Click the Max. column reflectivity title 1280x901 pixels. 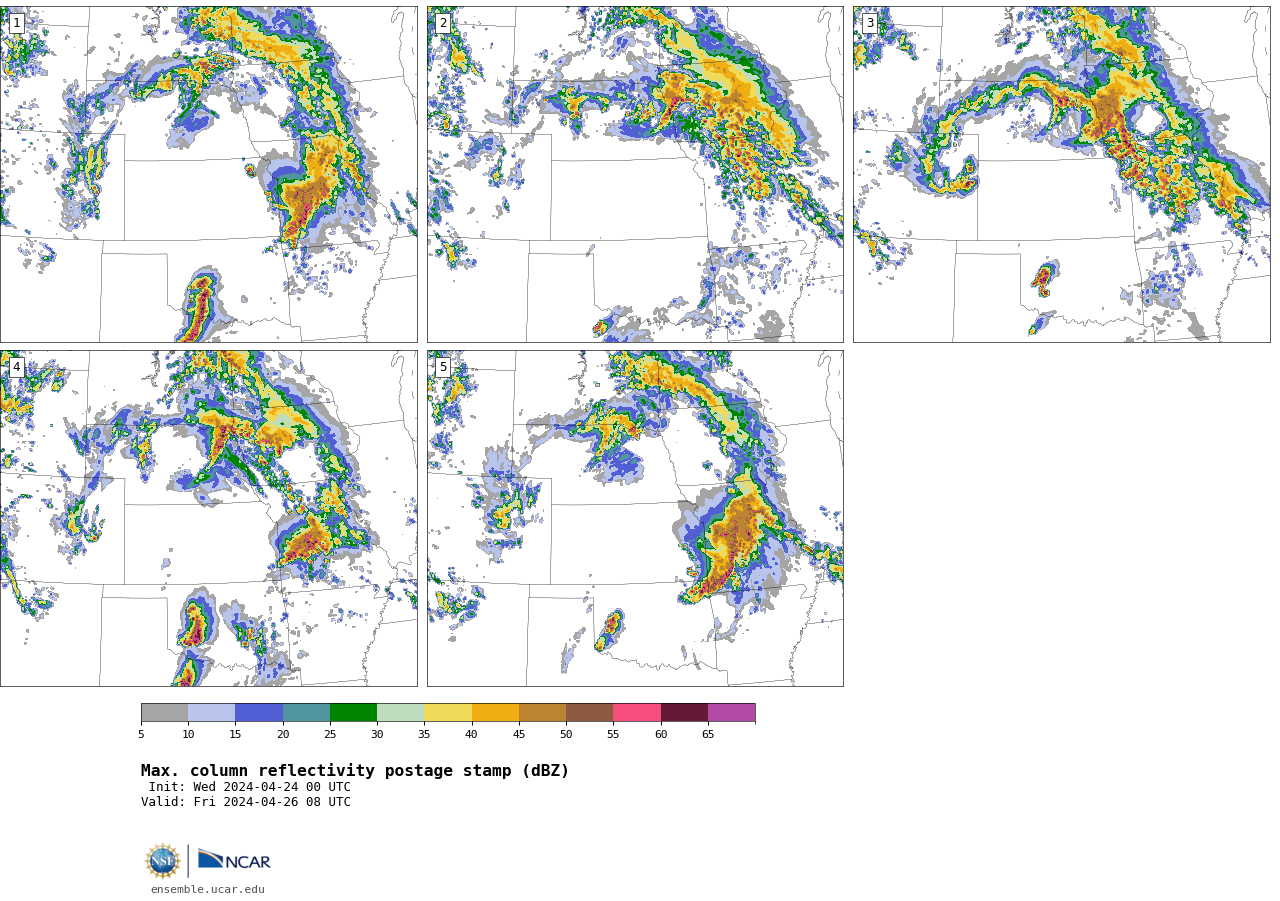coord(355,771)
